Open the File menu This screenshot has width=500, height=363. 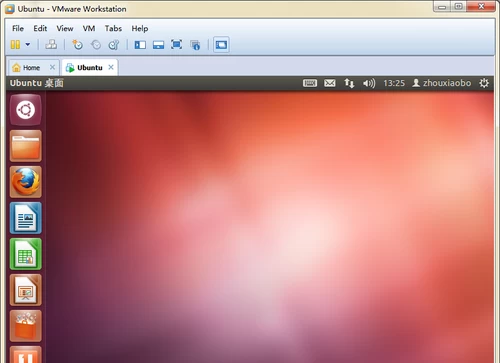point(18,28)
